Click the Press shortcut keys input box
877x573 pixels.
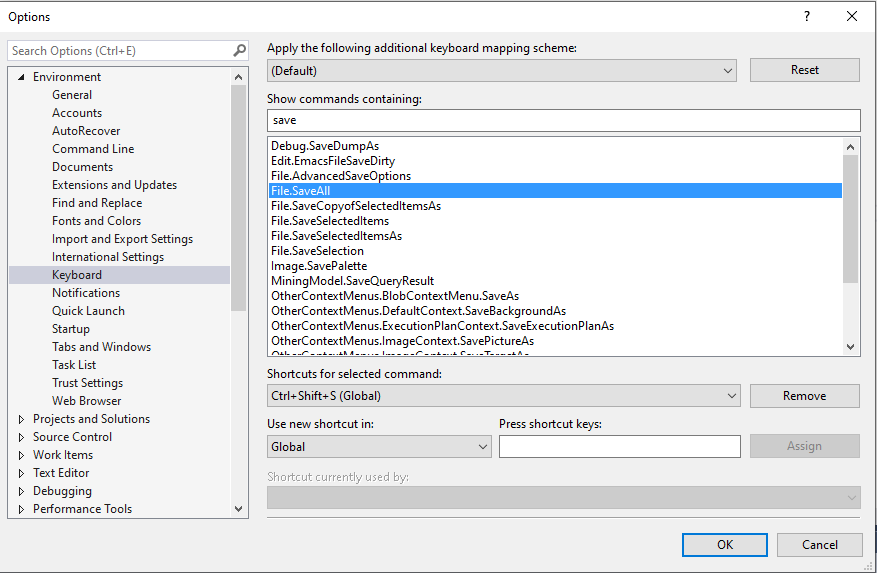point(620,447)
